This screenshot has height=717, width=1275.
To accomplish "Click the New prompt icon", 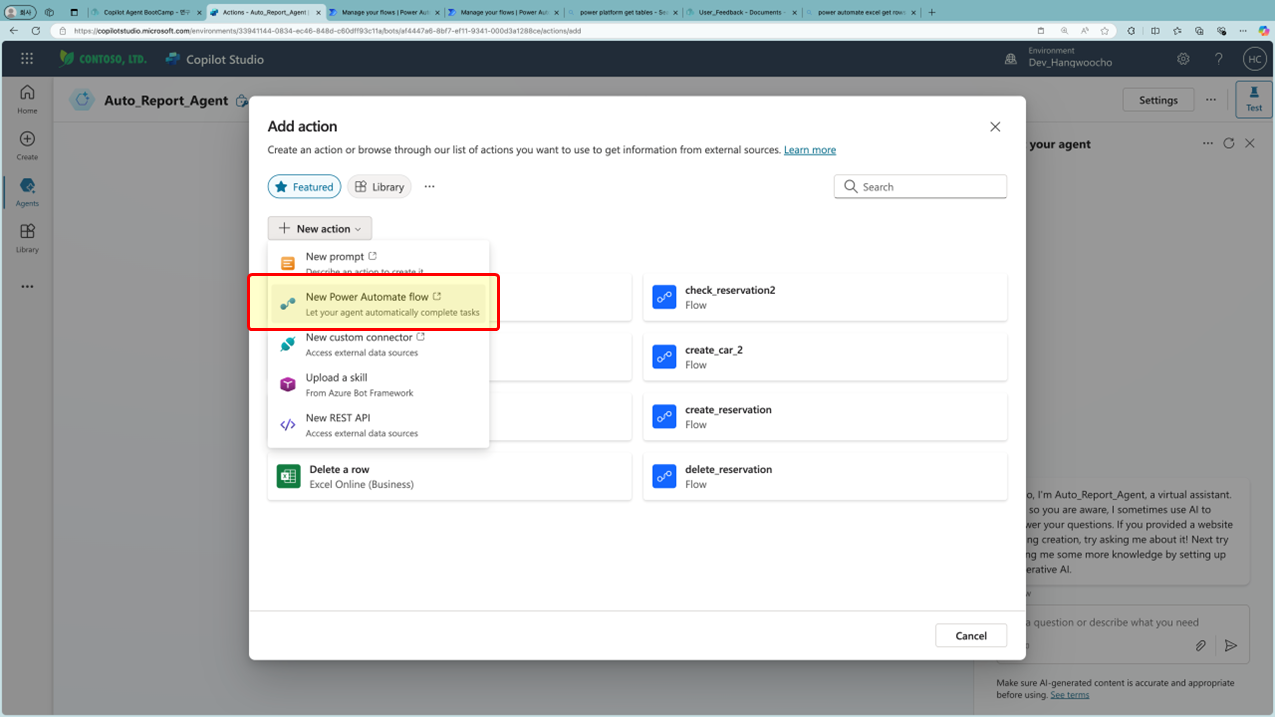I will 288,264.
